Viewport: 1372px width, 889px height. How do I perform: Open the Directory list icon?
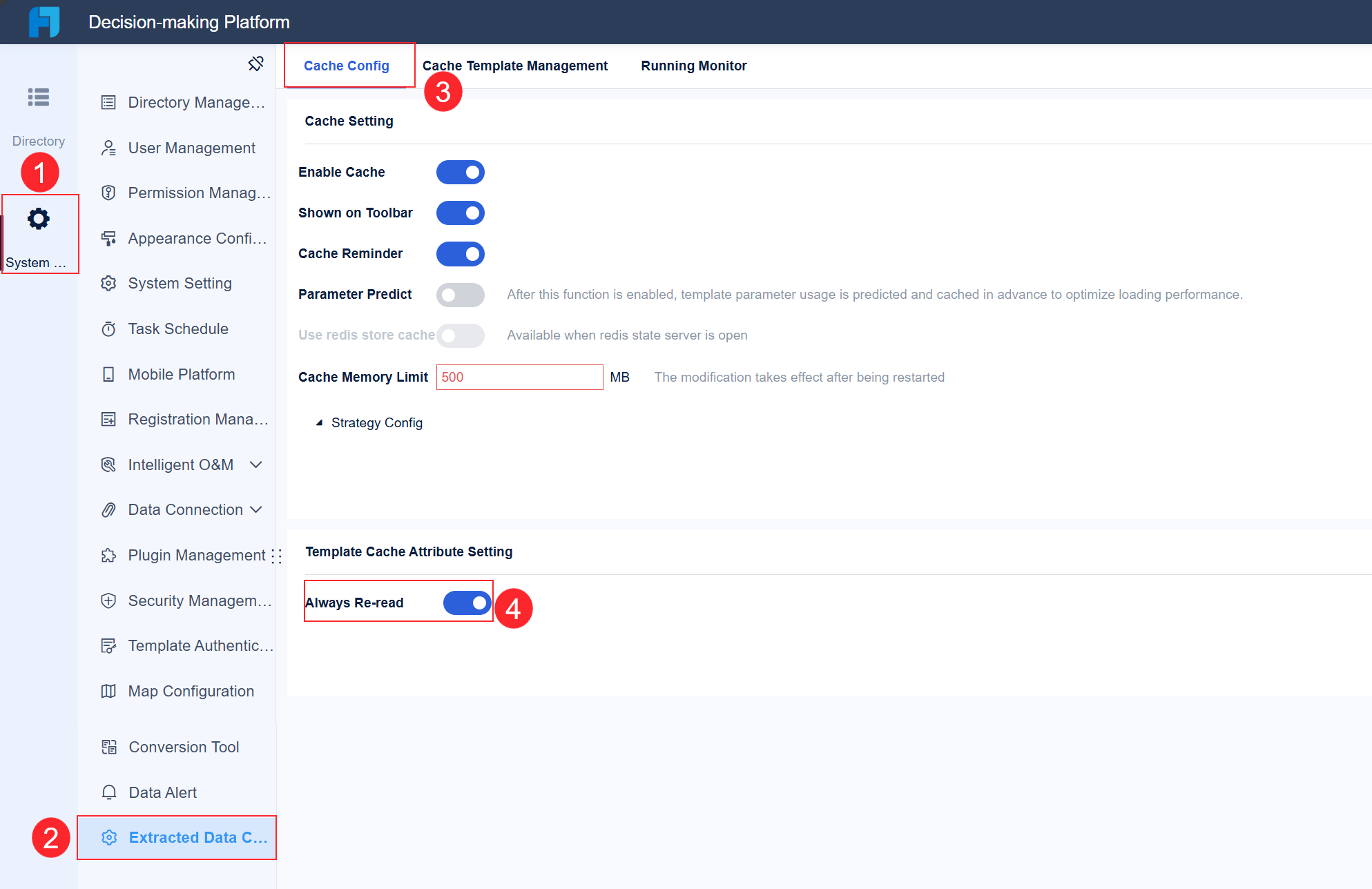point(39,97)
